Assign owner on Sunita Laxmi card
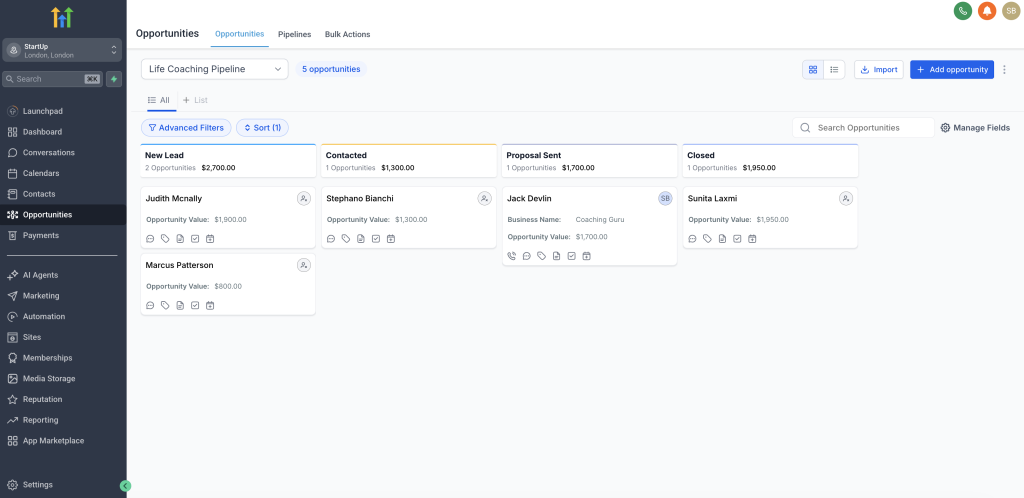 846,198
